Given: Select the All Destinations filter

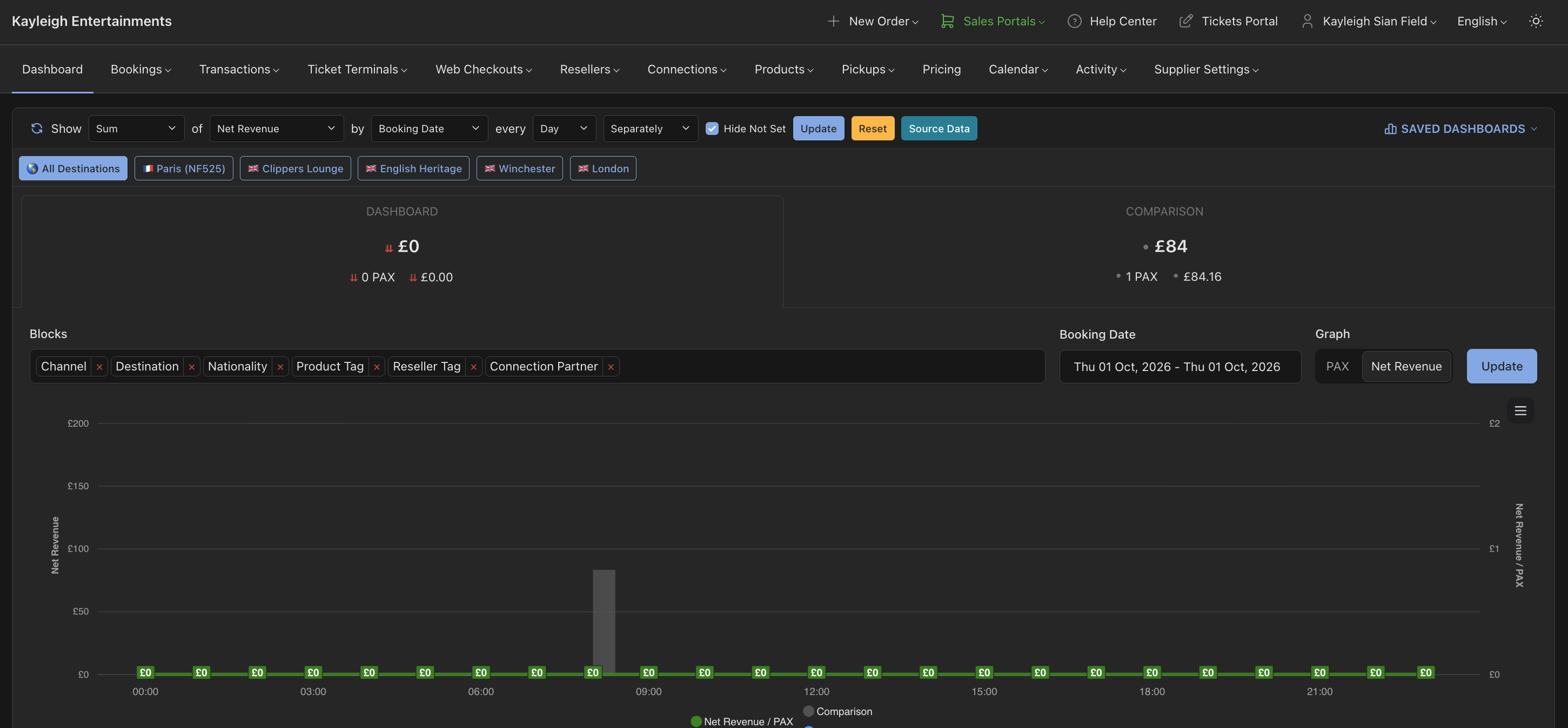Looking at the screenshot, I should click(x=73, y=168).
